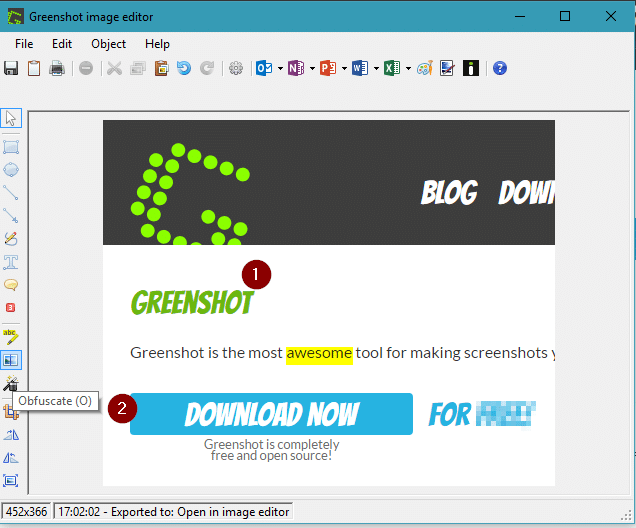Select the Add textbox tool
The width and height of the screenshot is (636, 528).
[x=11, y=262]
